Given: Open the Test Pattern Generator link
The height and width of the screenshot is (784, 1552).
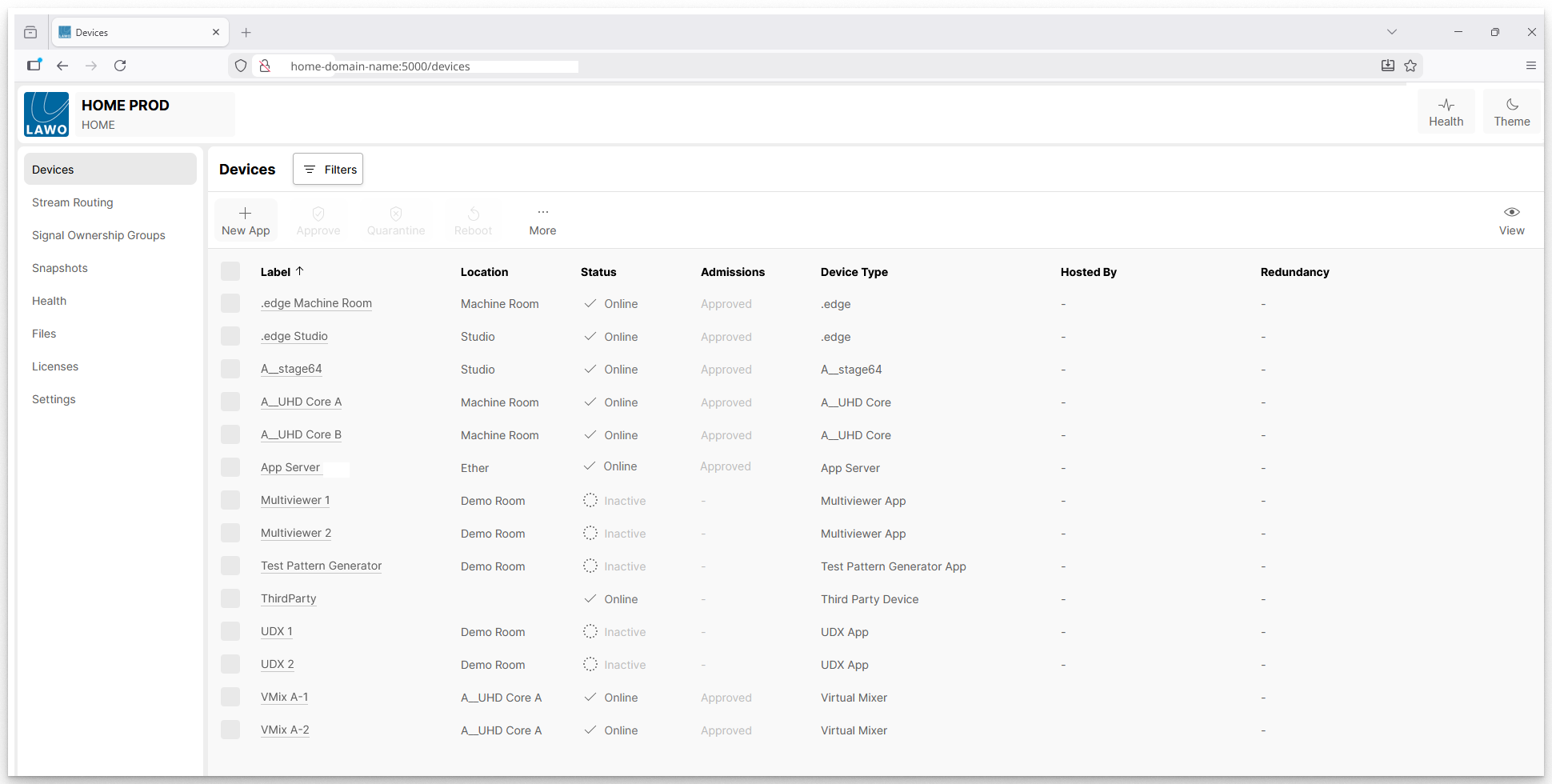Looking at the screenshot, I should (321, 566).
